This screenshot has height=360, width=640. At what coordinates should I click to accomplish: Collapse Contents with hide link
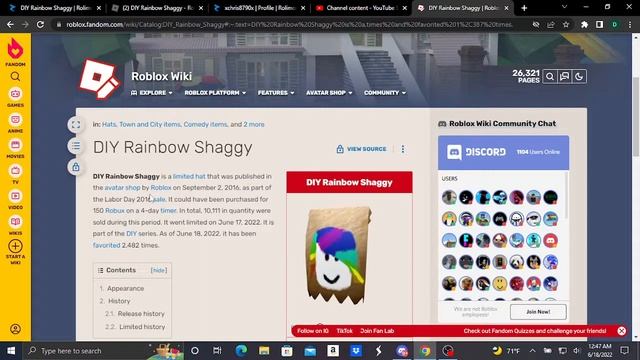point(159,270)
